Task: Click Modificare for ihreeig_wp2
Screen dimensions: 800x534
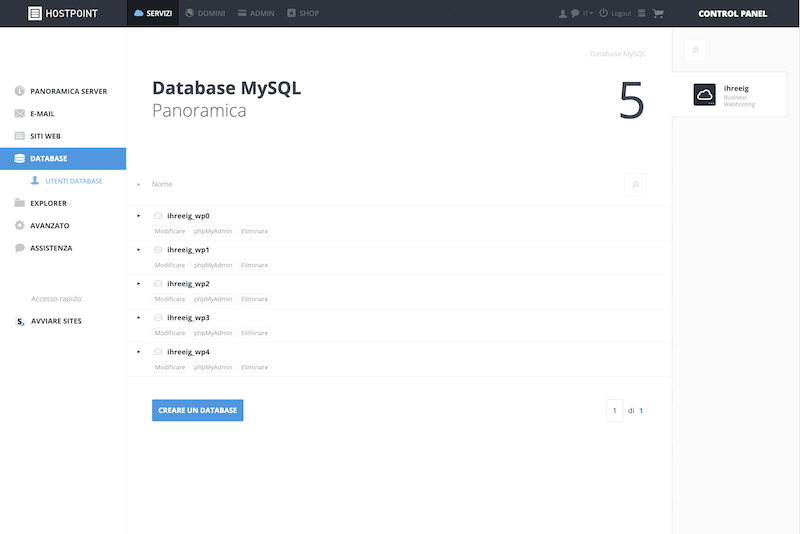Action: point(170,299)
